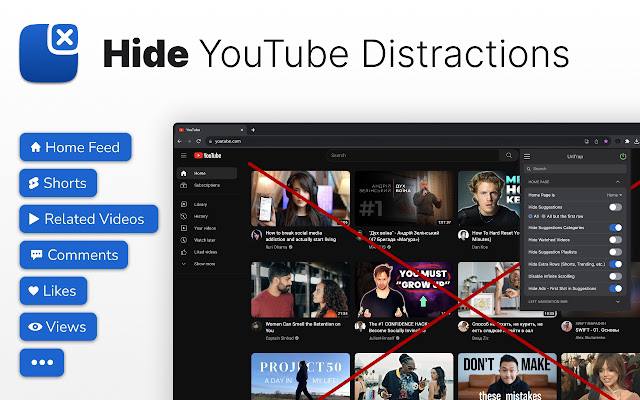Open Your videos in YouTube sidebar

click(x=207, y=228)
